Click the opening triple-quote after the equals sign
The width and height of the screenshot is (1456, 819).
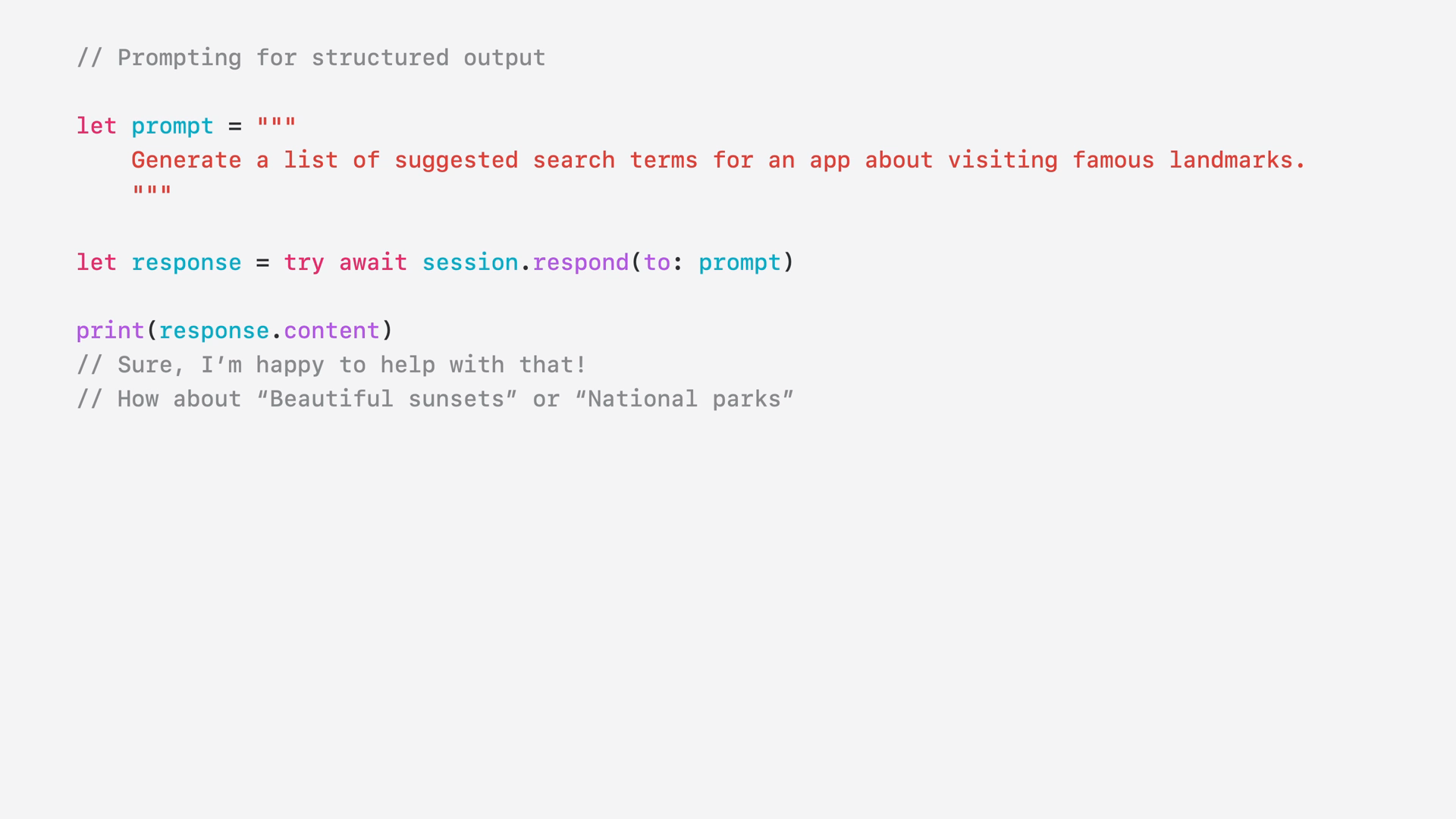coord(276,122)
